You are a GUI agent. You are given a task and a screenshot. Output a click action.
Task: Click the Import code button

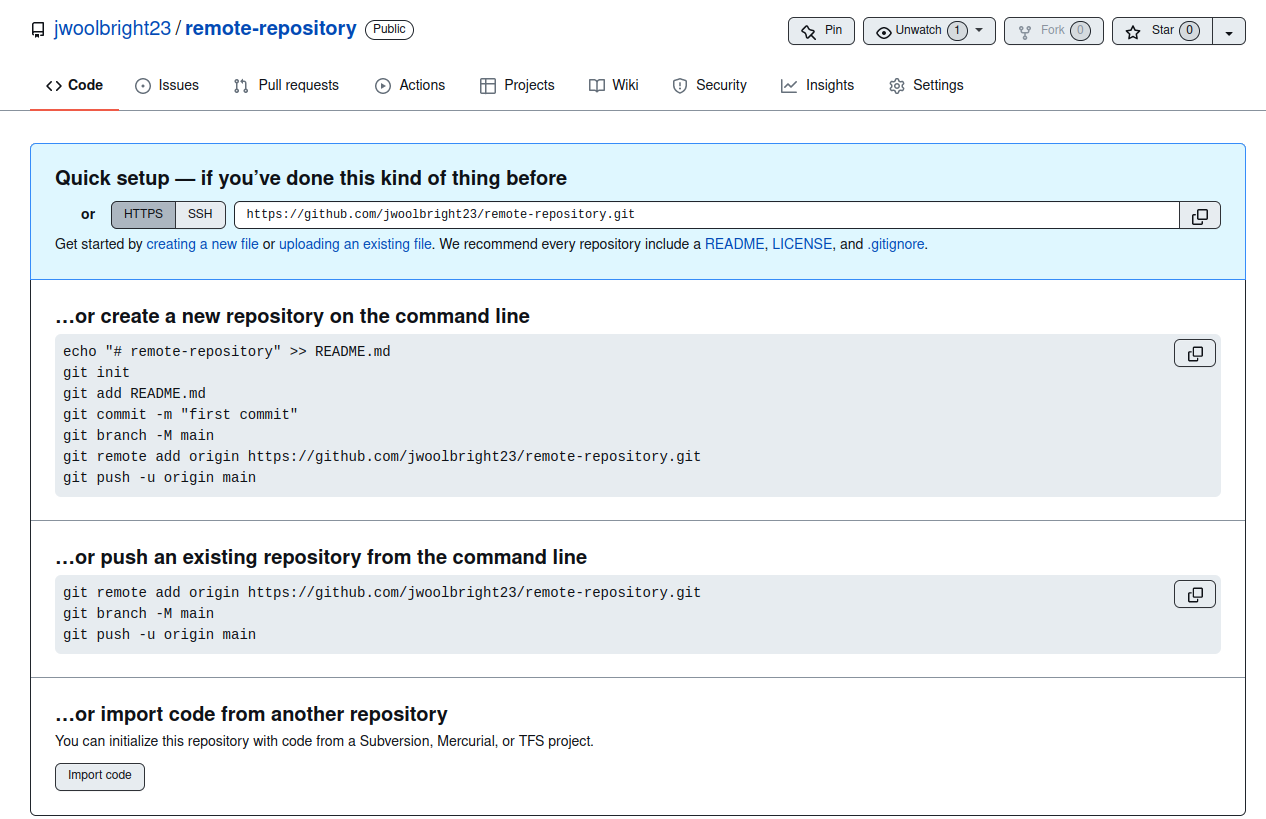pyautogui.click(x=100, y=776)
